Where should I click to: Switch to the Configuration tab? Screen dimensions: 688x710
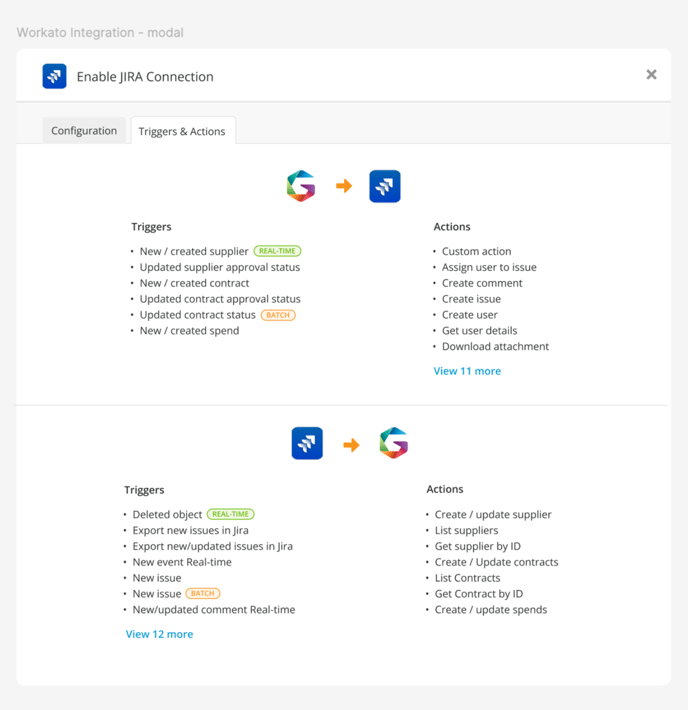84,130
